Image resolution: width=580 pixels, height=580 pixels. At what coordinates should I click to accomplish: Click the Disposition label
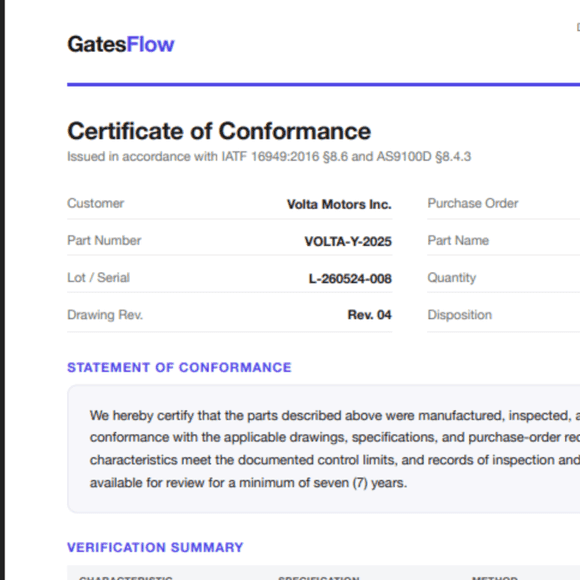pyautogui.click(x=460, y=315)
